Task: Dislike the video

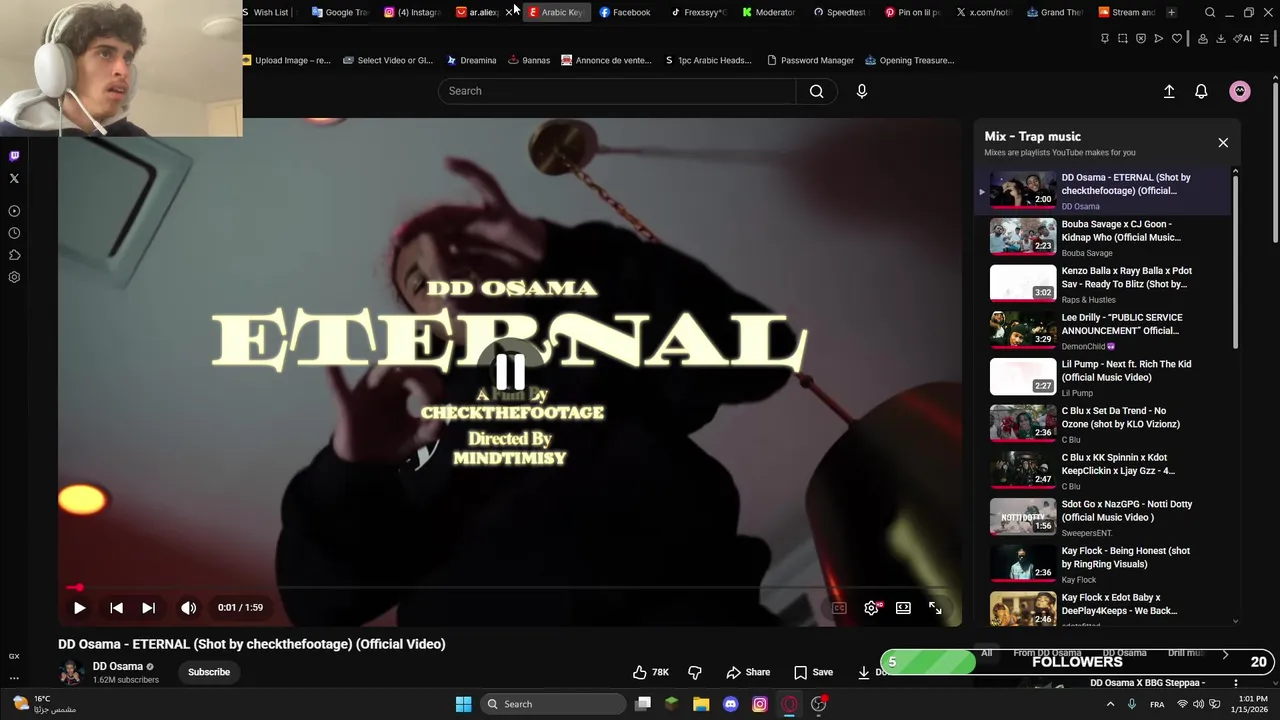Action: pos(695,672)
